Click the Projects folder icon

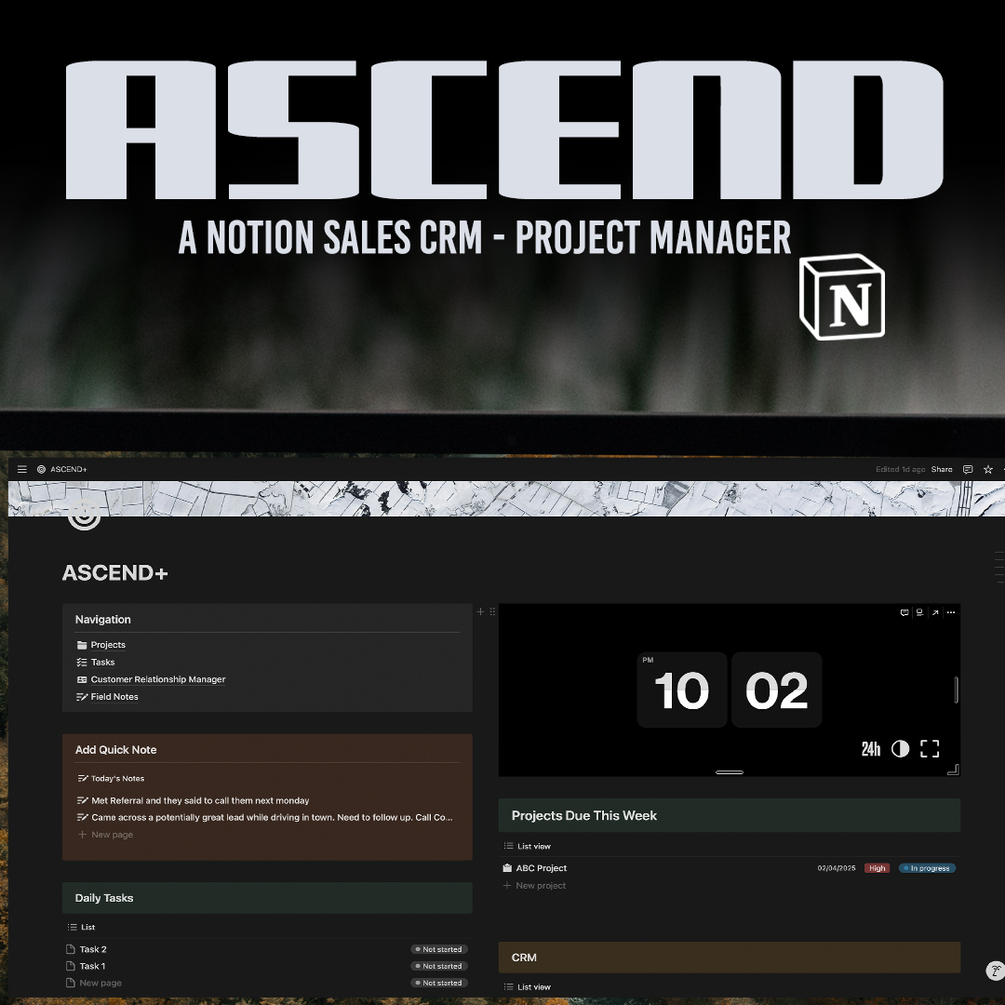[81, 645]
